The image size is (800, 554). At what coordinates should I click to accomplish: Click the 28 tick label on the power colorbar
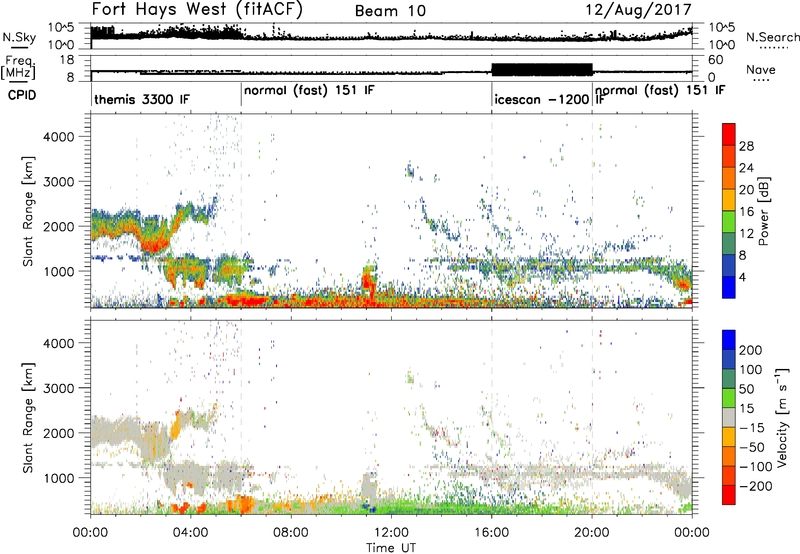coord(746,146)
